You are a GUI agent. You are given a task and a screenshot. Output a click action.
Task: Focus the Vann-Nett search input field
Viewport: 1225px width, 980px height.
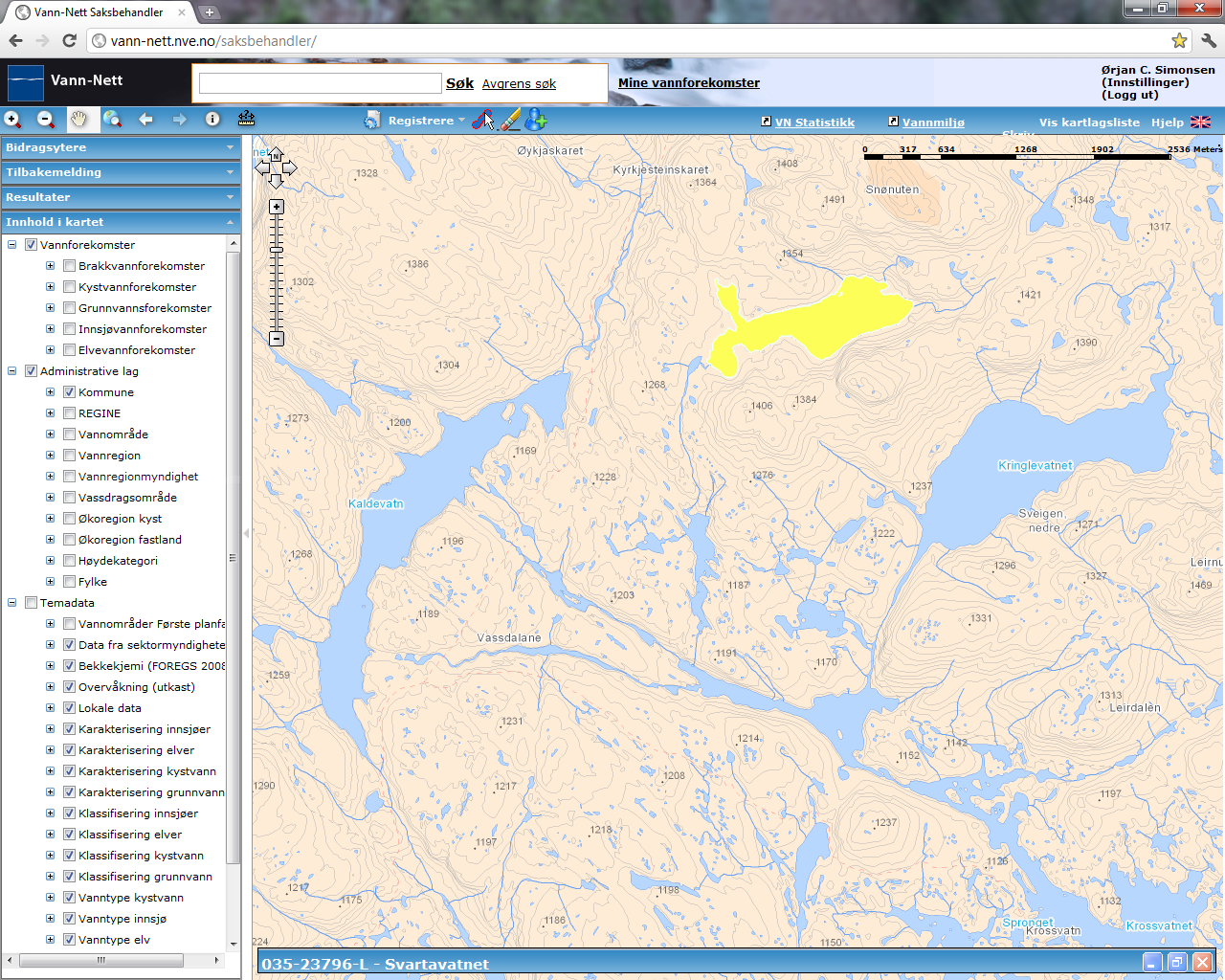(x=320, y=83)
